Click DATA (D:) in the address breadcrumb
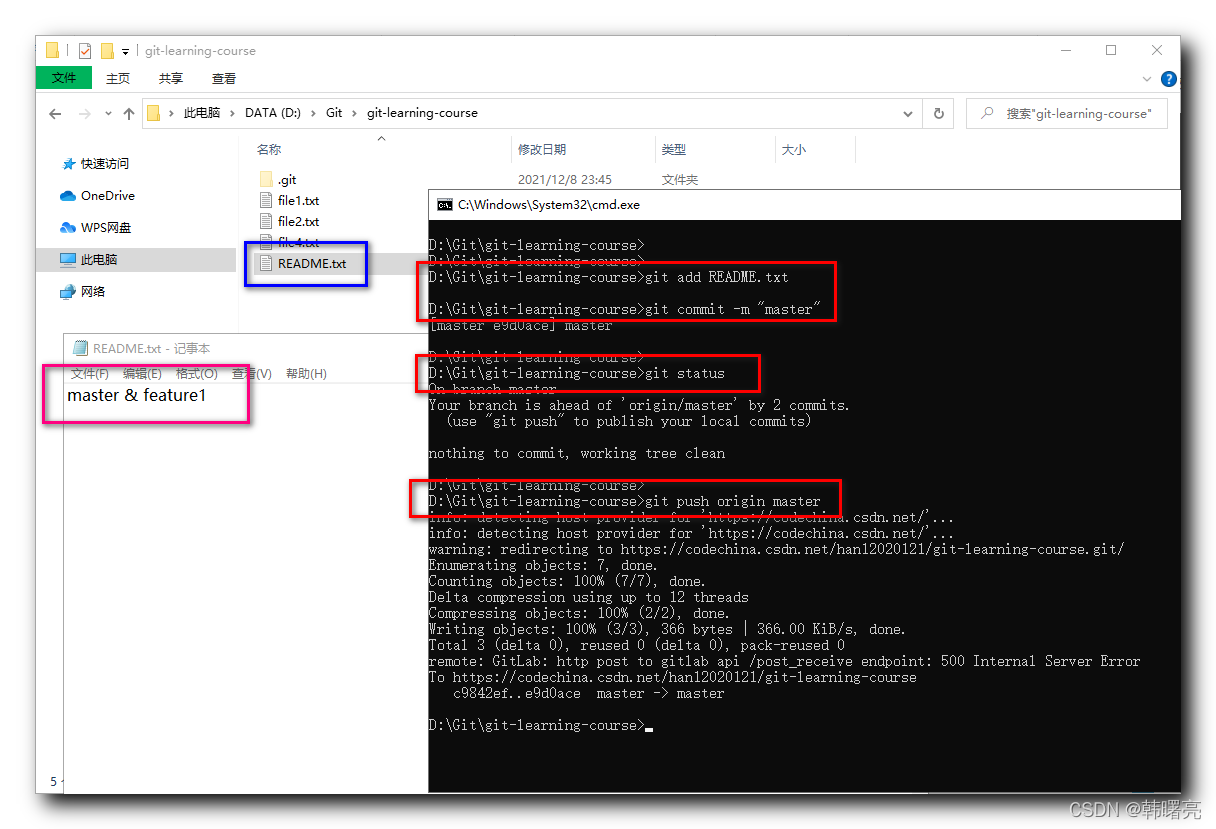The width and height of the screenshot is (1216, 829). (x=272, y=113)
